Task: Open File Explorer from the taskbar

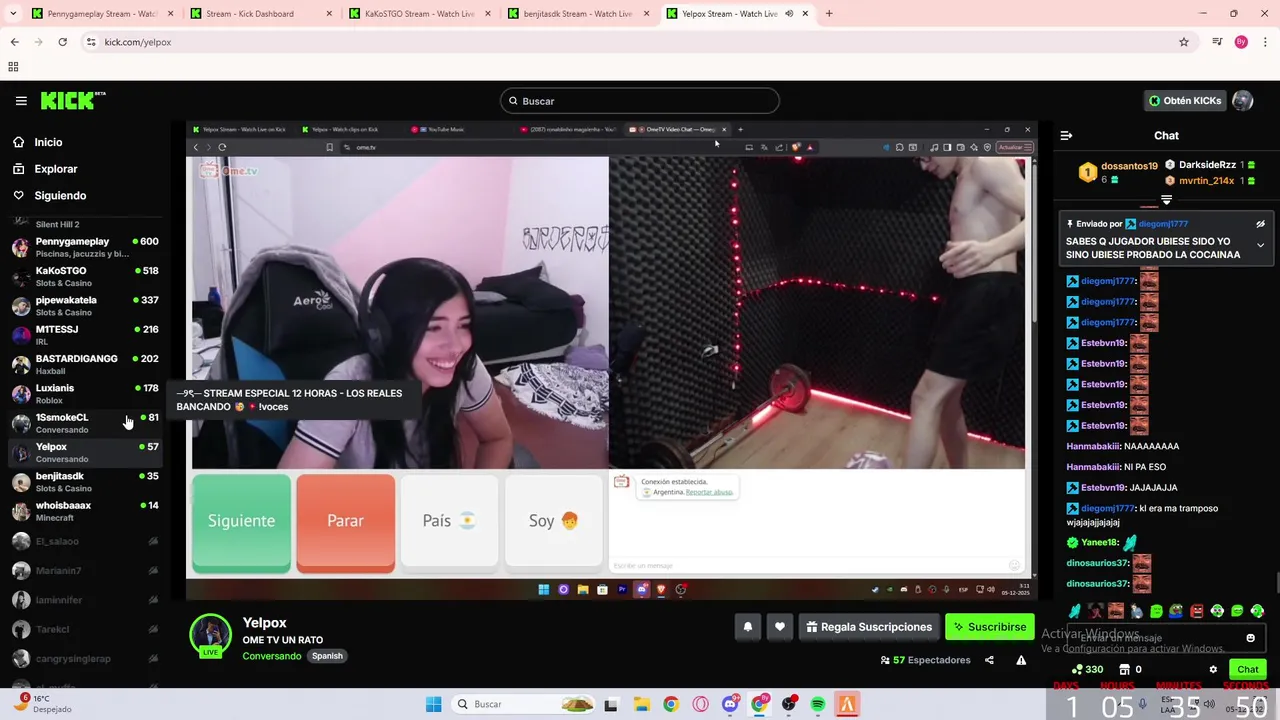Action: 641,704
